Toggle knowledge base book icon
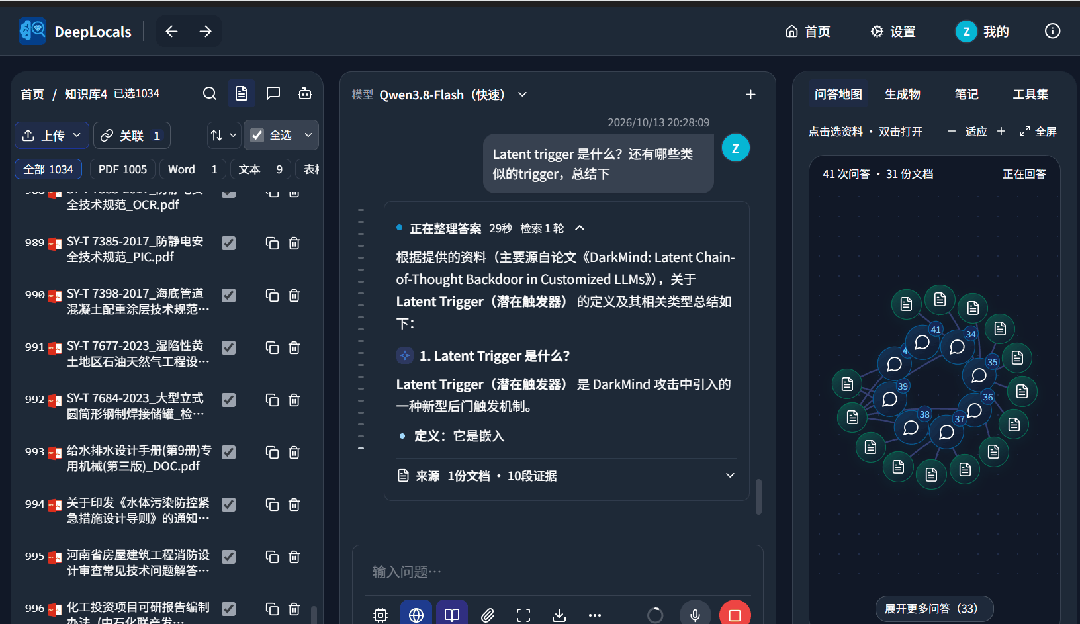This screenshot has height=624, width=1080. 452,614
